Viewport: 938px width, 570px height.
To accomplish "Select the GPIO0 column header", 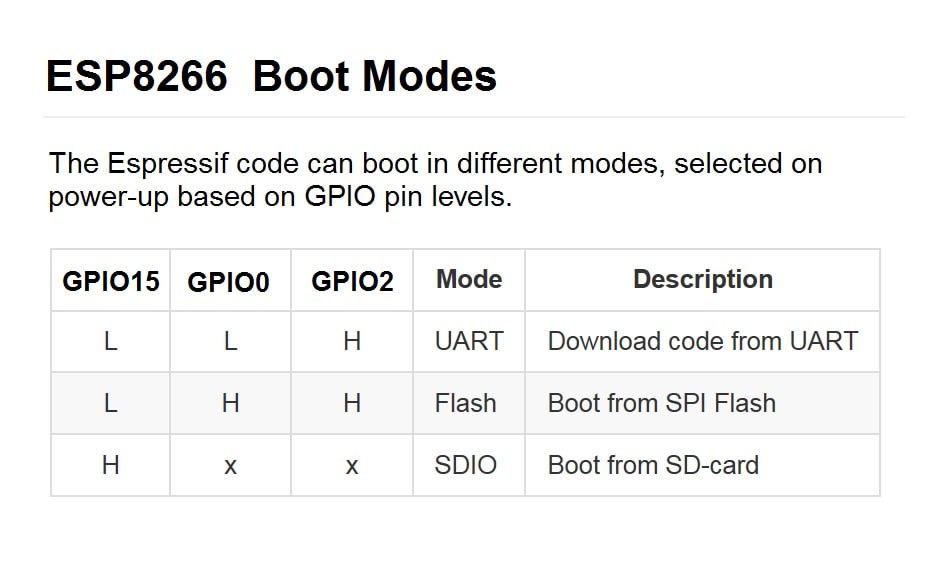I will [229, 282].
